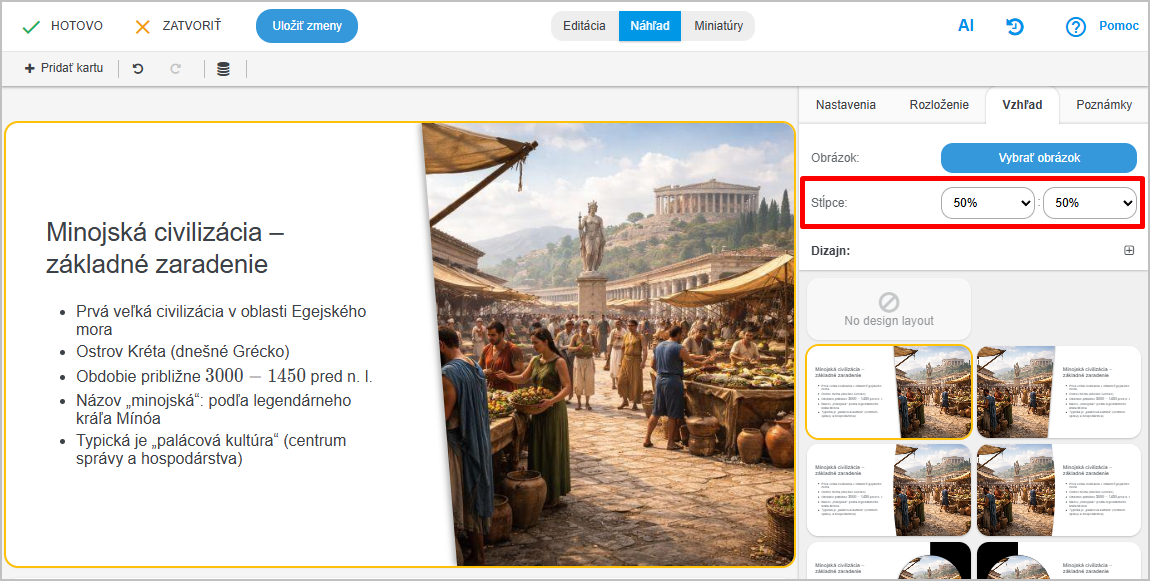Expand the Dizajn section plus icon
1150x581 pixels.
point(1129,251)
